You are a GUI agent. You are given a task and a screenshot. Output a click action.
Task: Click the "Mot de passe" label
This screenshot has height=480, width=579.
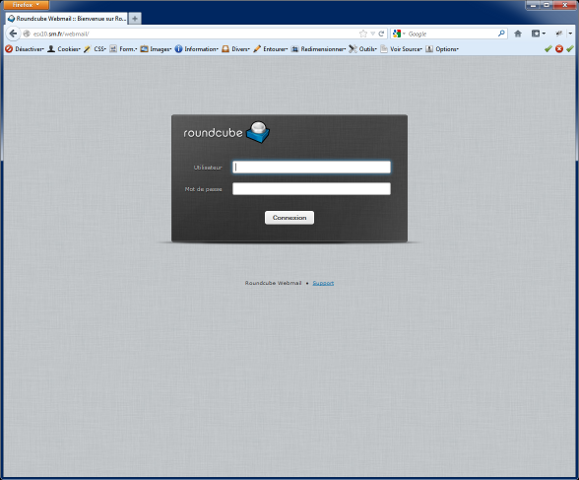click(x=203, y=189)
